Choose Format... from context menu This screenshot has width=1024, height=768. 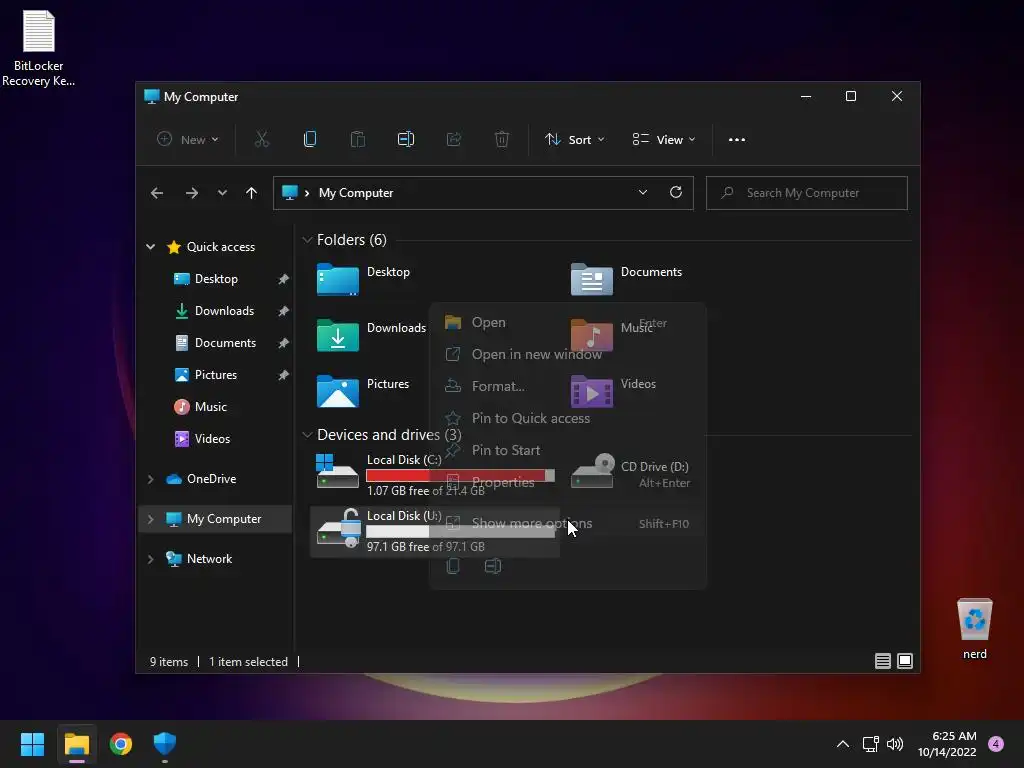pyautogui.click(x=567, y=386)
